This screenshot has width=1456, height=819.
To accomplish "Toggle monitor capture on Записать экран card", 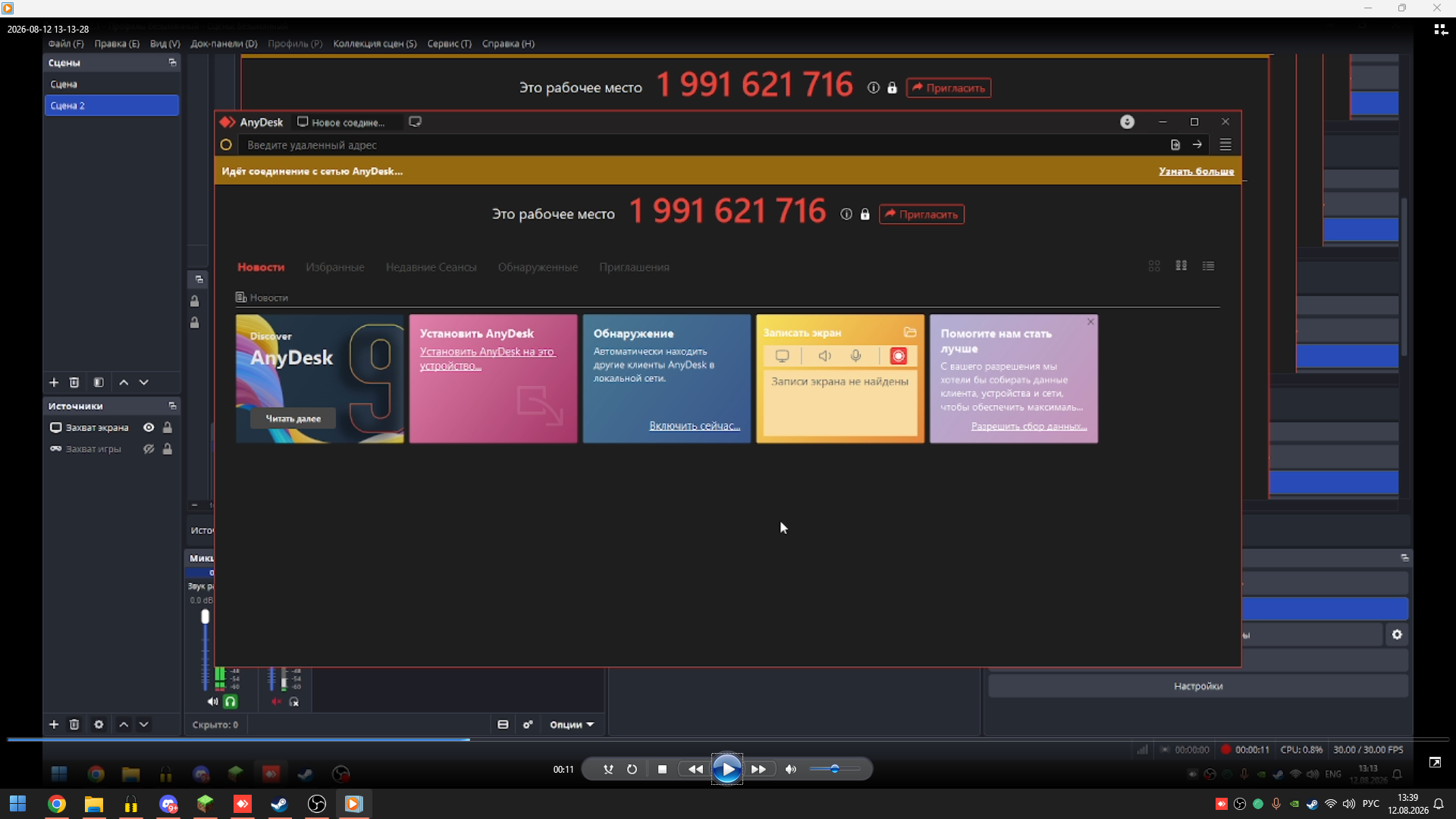I will click(783, 356).
